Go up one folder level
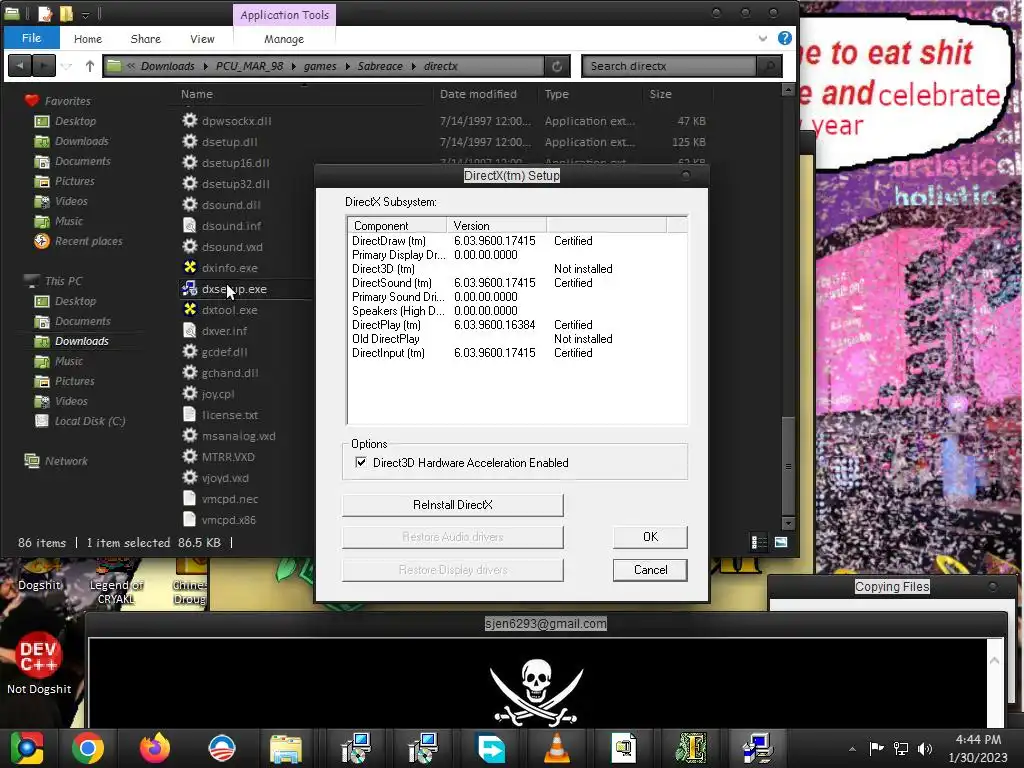 (89, 66)
